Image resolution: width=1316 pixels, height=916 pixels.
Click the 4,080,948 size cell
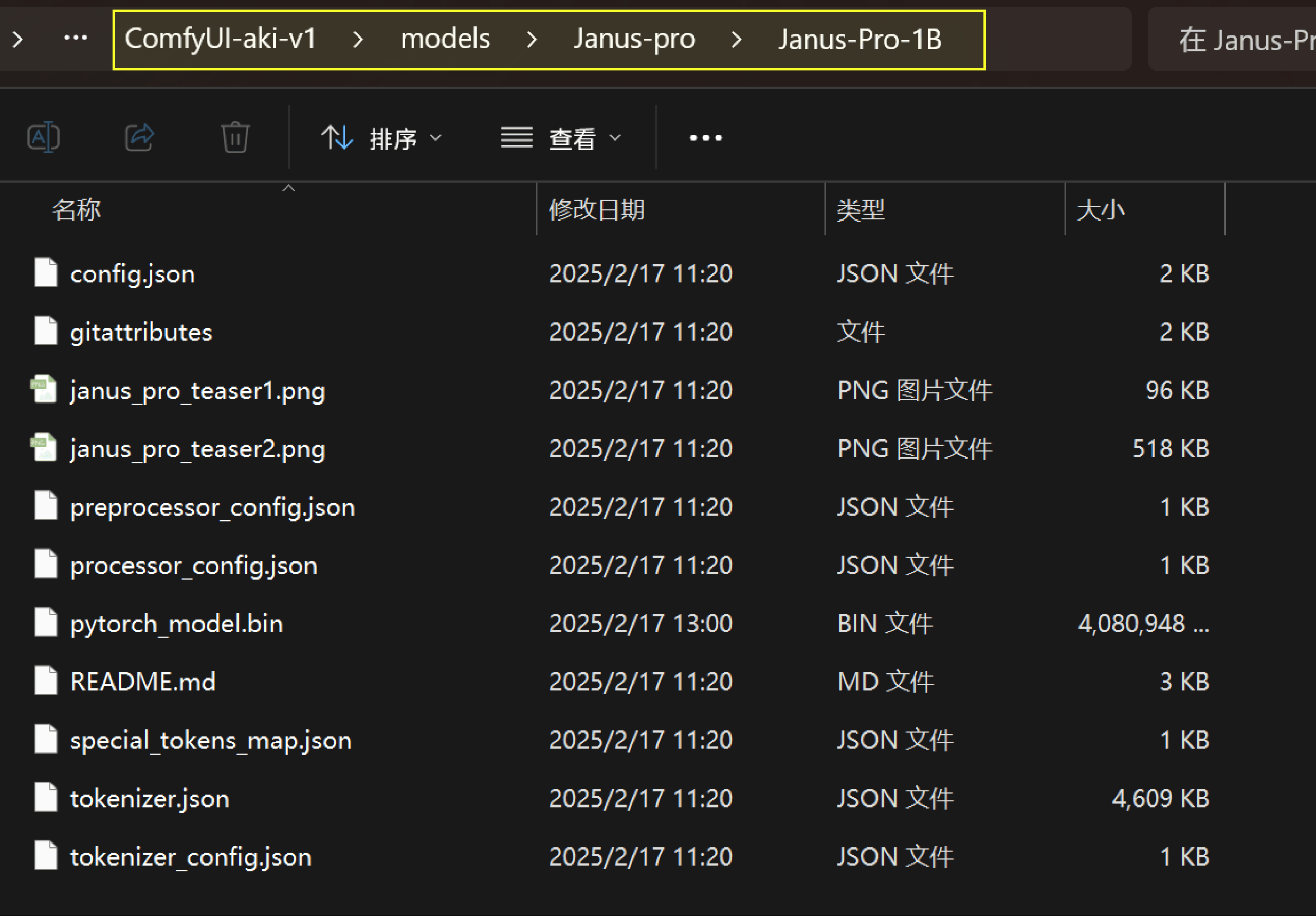tap(1143, 623)
